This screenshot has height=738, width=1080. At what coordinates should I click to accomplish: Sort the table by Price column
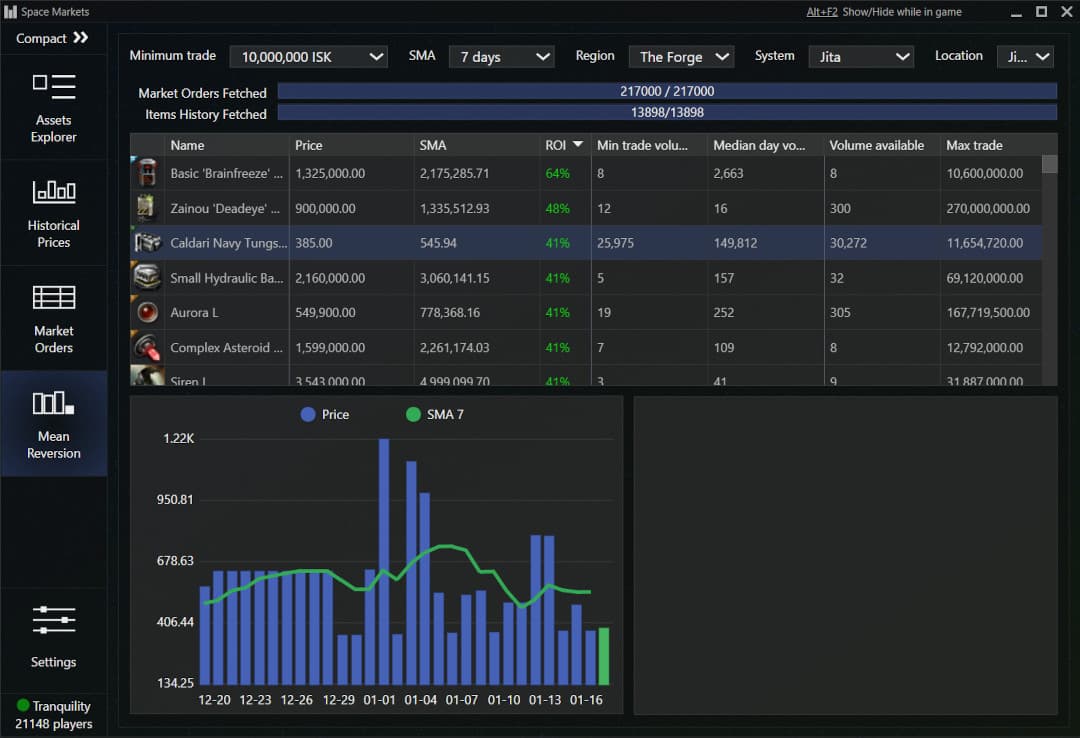click(x=309, y=145)
